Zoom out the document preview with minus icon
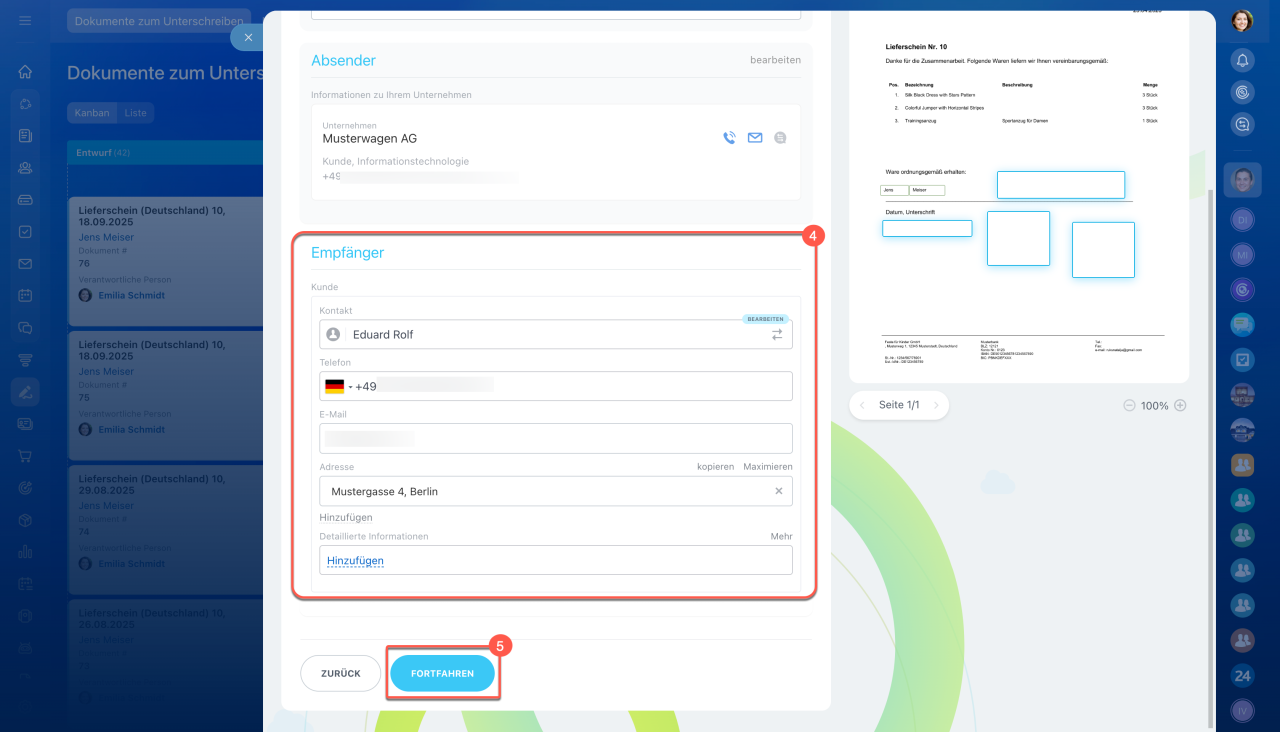Image resolution: width=1280 pixels, height=732 pixels. pyautogui.click(x=1129, y=405)
